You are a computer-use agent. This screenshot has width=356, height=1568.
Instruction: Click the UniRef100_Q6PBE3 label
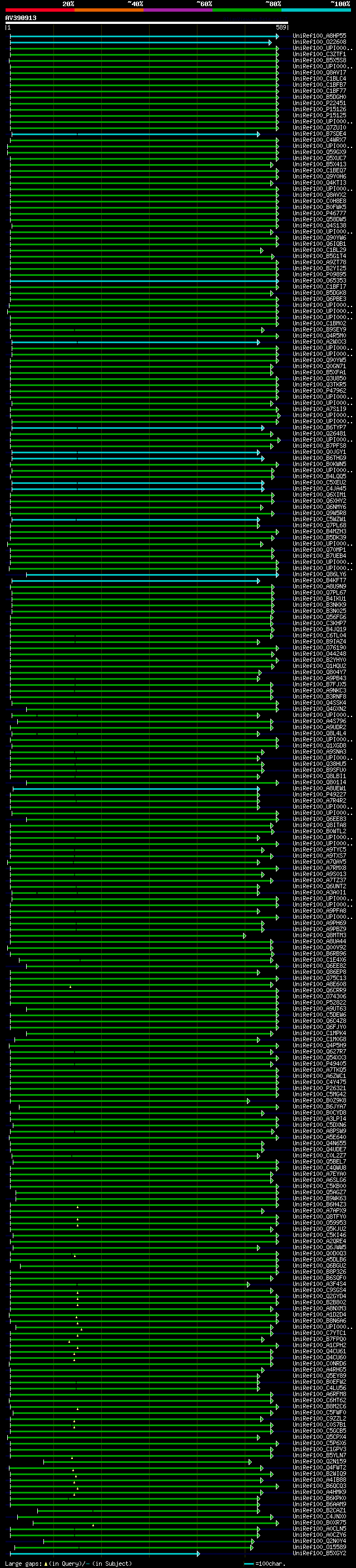tap(319, 299)
